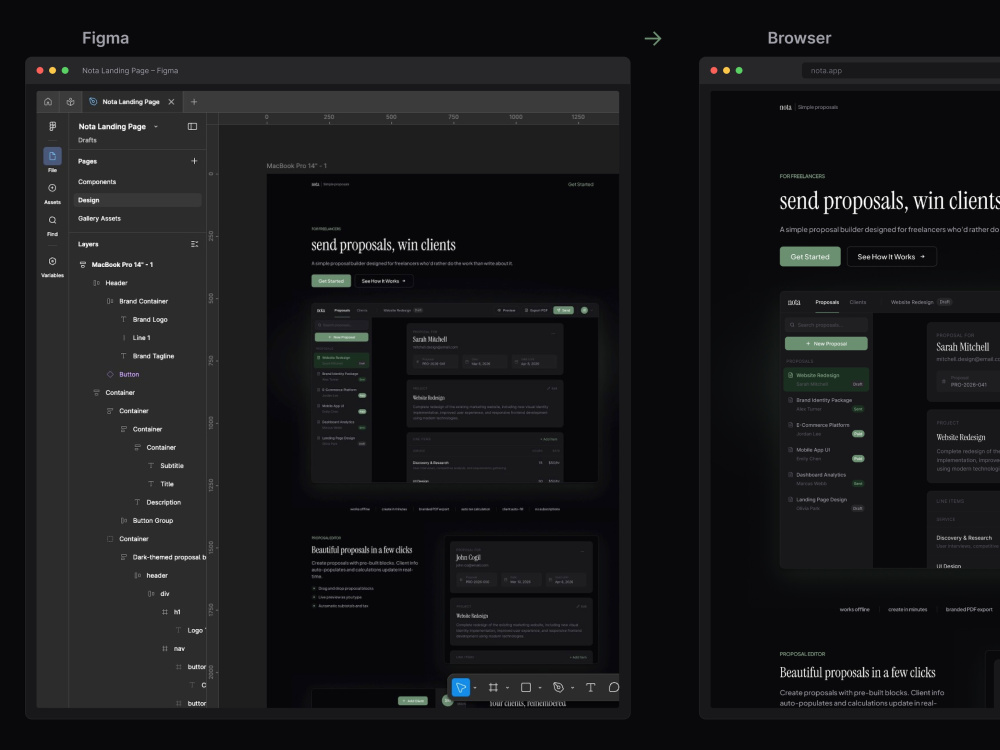Screen dimensions: 1000x750
Task: Select the Frame tool
Action: pyautogui.click(x=493, y=688)
